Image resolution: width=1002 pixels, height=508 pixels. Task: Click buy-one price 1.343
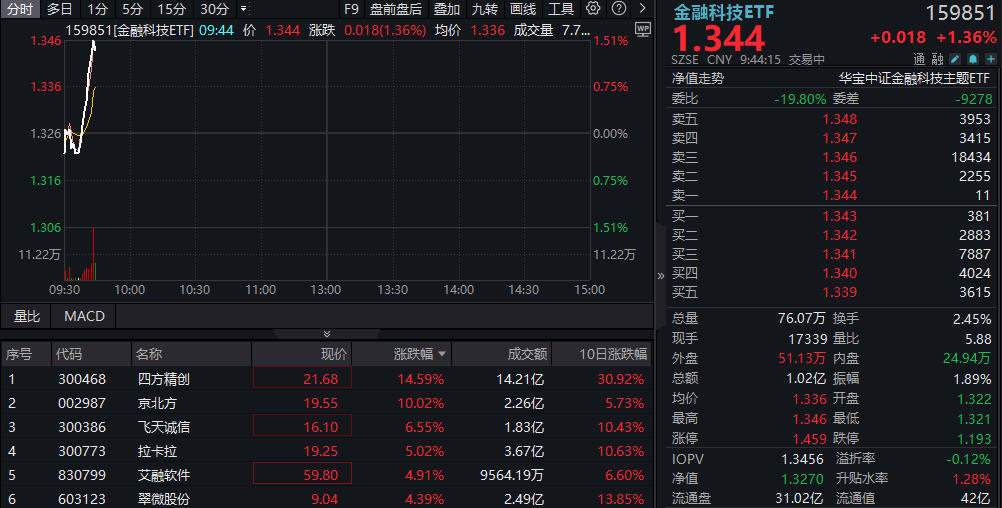(x=839, y=216)
